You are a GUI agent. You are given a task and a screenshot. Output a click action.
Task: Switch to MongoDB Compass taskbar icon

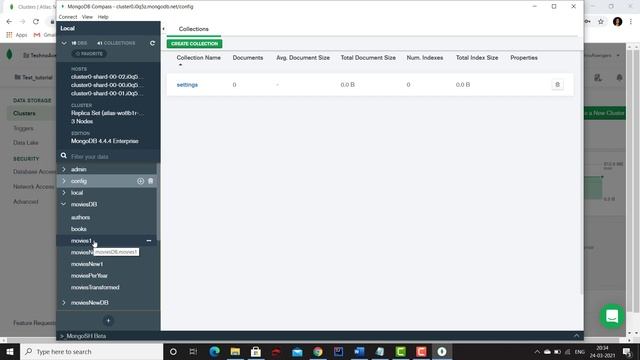tap(442, 351)
